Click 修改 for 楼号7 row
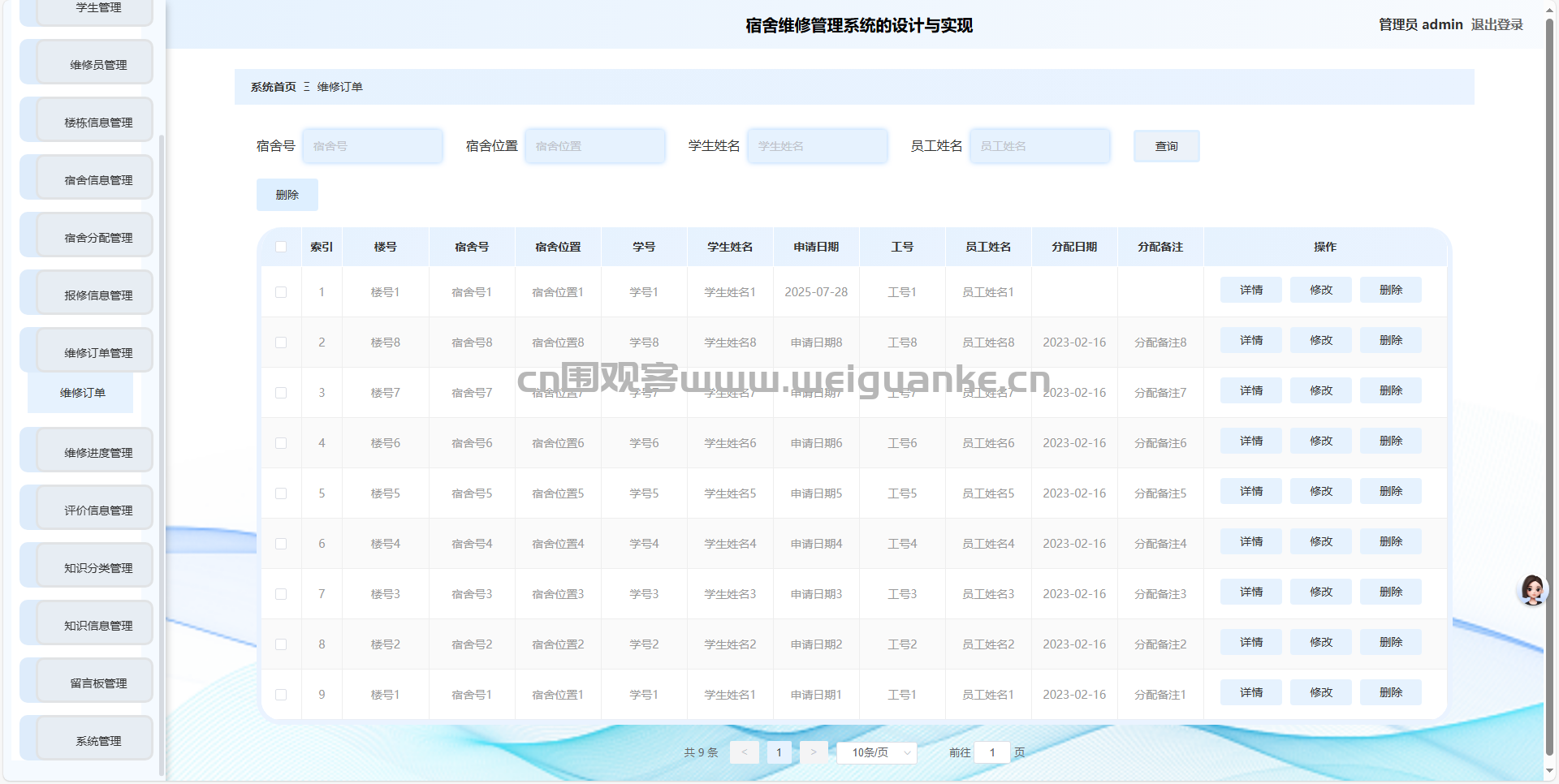Screen dimensions: 1559x784 click(1321, 390)
